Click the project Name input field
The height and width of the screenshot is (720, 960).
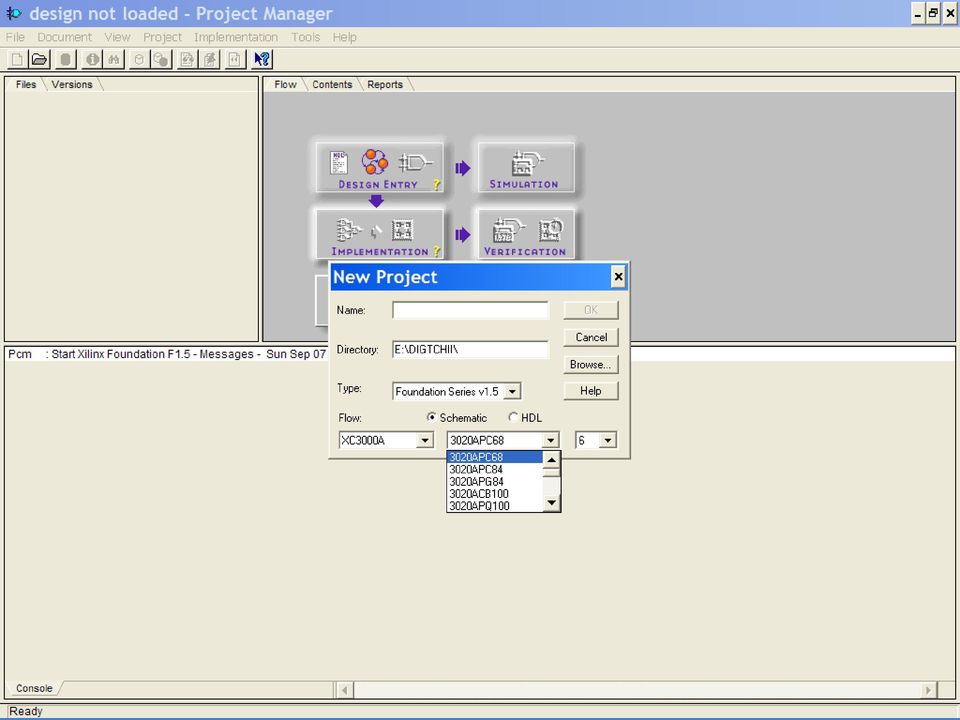pos(470,310)
